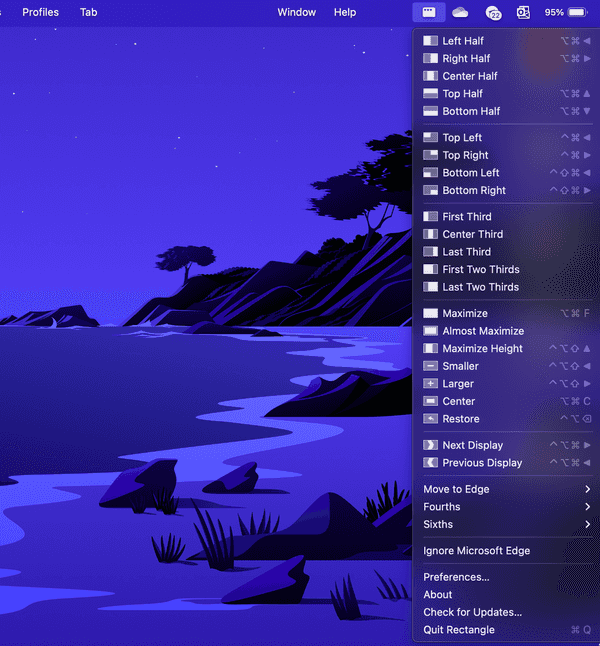
Task: Click the Rectangle menu bar icon
Action: [x=429, y=12]
